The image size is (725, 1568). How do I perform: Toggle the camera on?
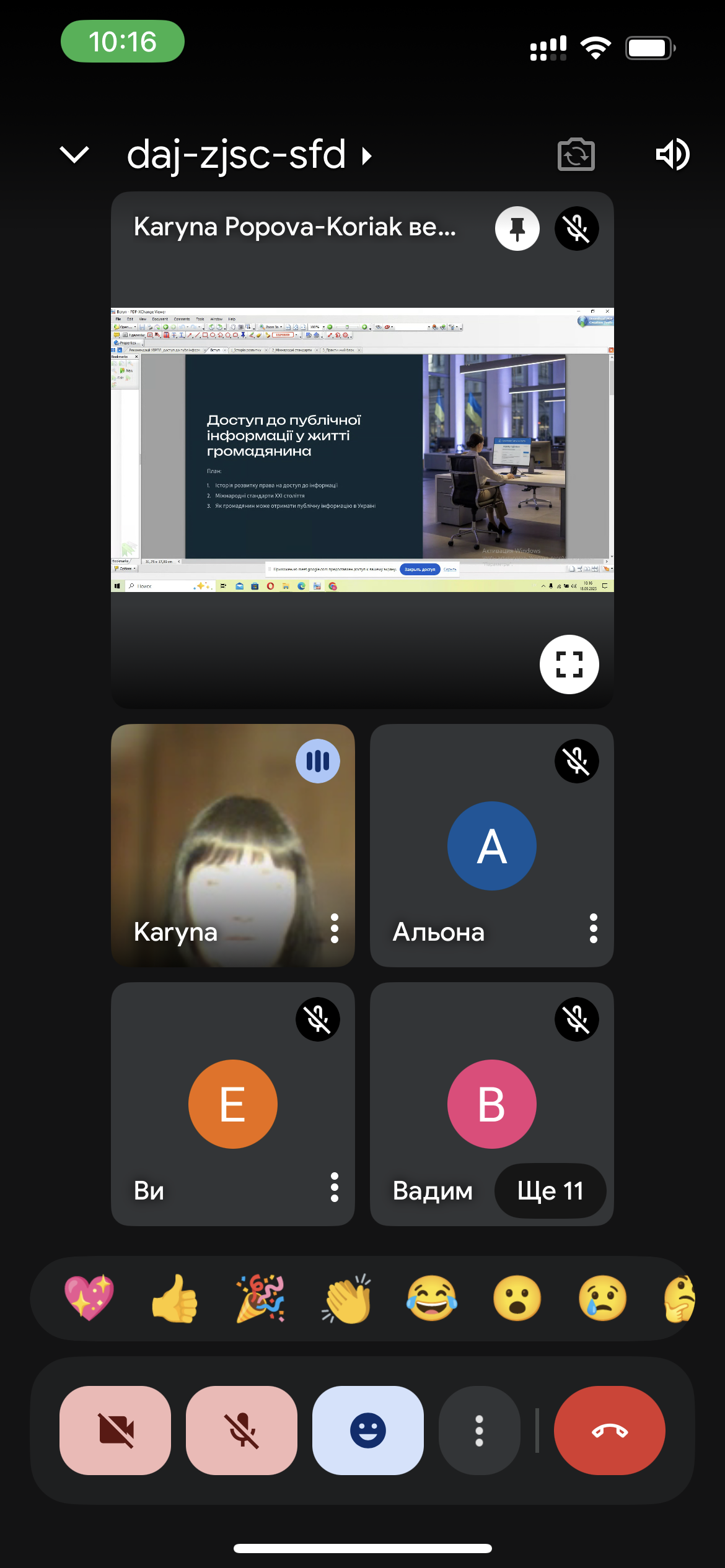115,1431
